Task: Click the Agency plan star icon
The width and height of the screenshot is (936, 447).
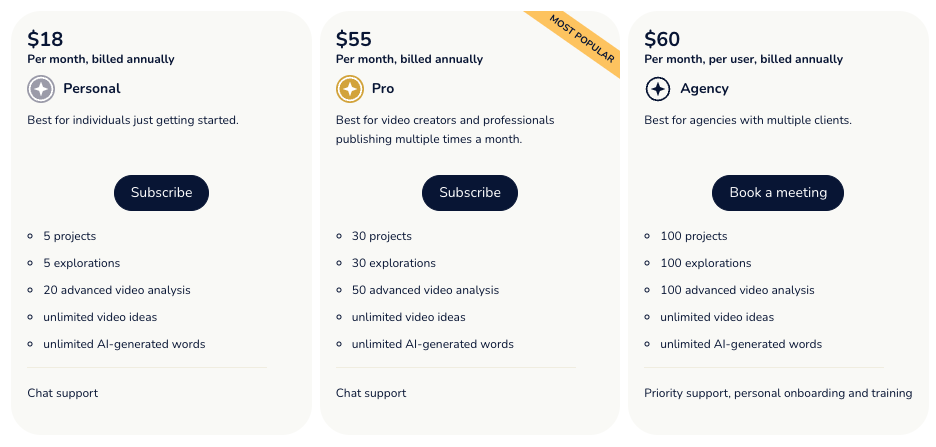Action: [x=658, y=89]
